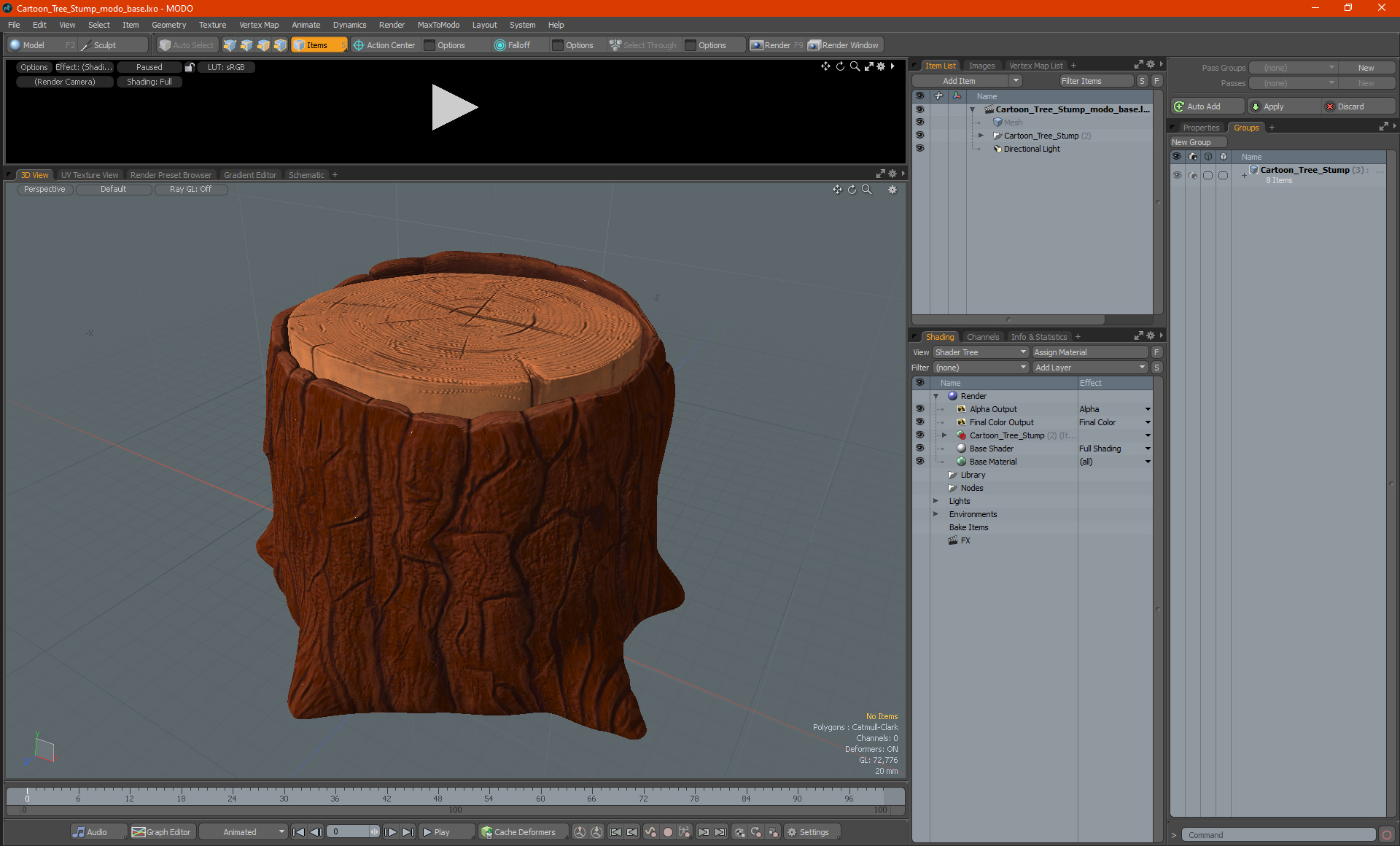This screenshot has height=846, width=1400.
Task: Click Discard button
Action: click(1358, 106)
